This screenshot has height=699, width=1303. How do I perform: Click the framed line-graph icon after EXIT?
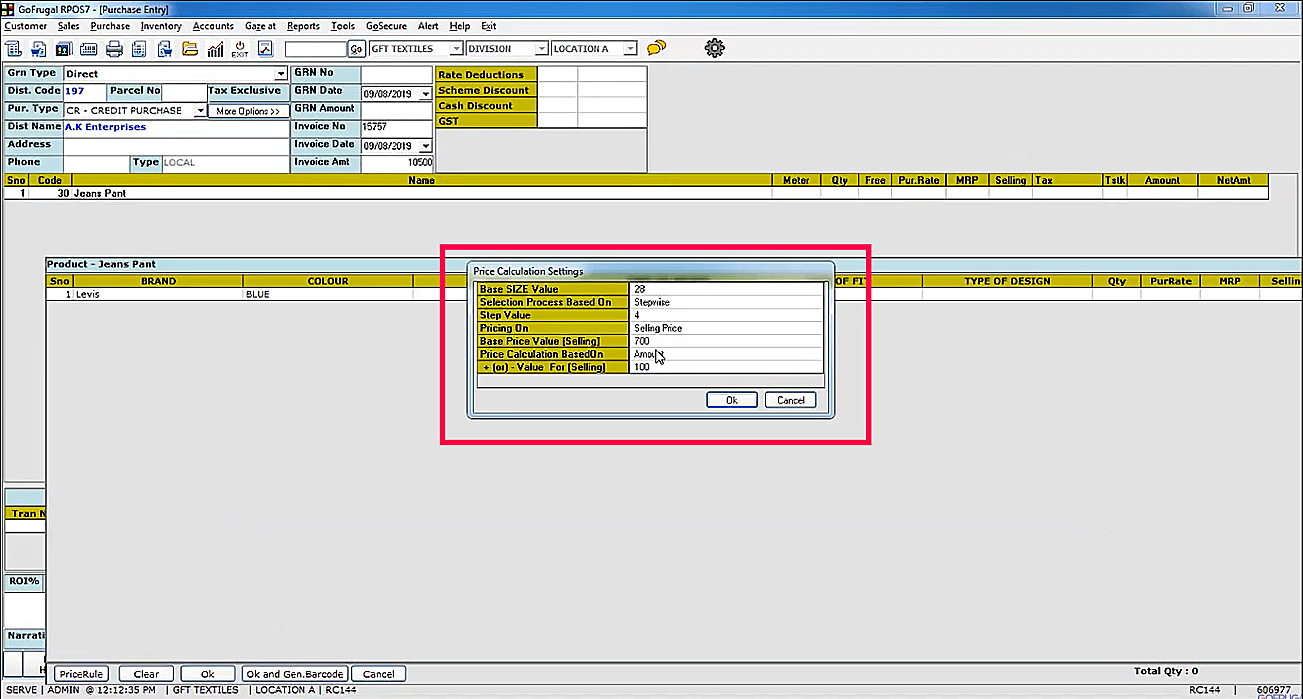click(x=266, y=49)
